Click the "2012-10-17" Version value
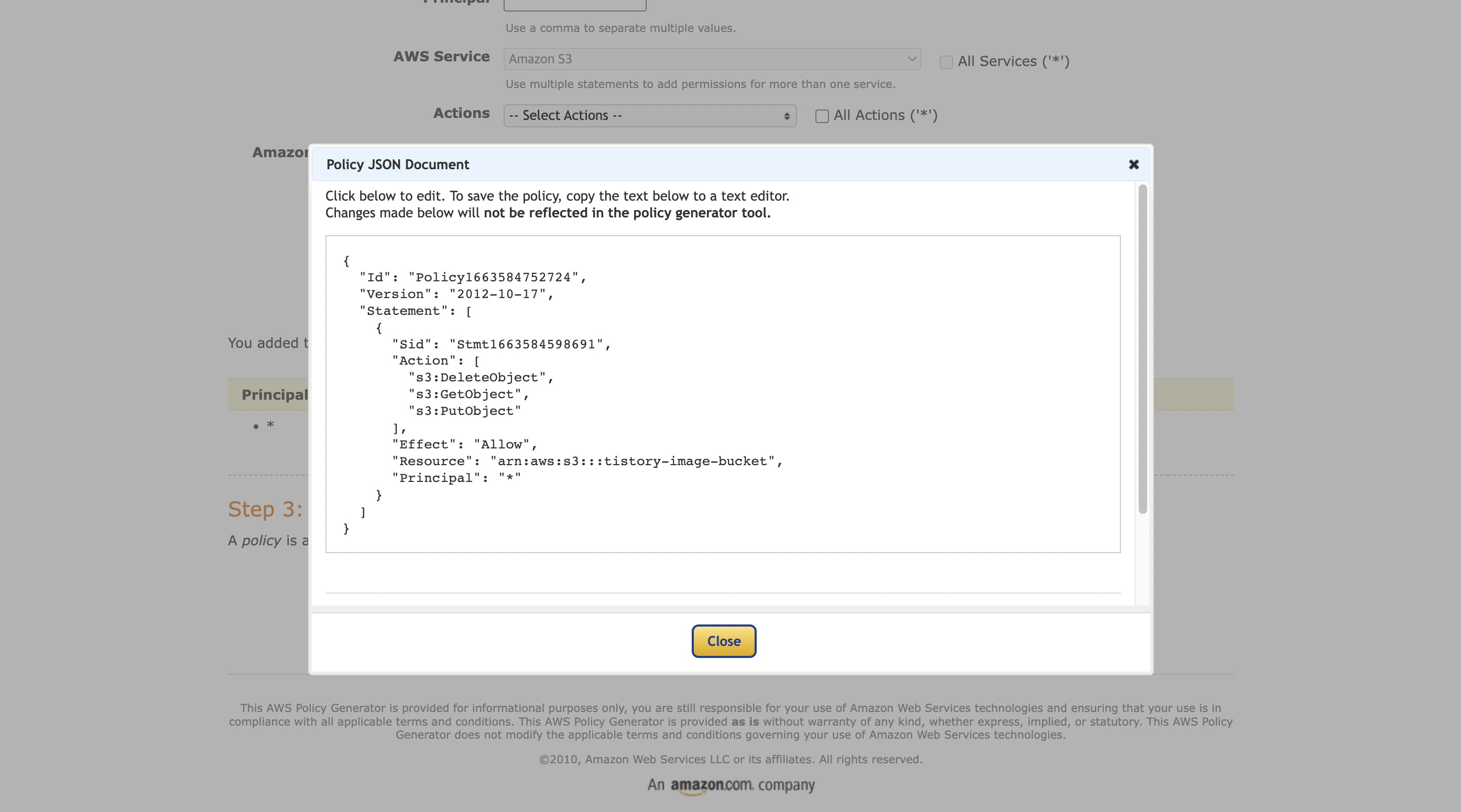This screenshot has width=1461, height=812. (497, 294)
